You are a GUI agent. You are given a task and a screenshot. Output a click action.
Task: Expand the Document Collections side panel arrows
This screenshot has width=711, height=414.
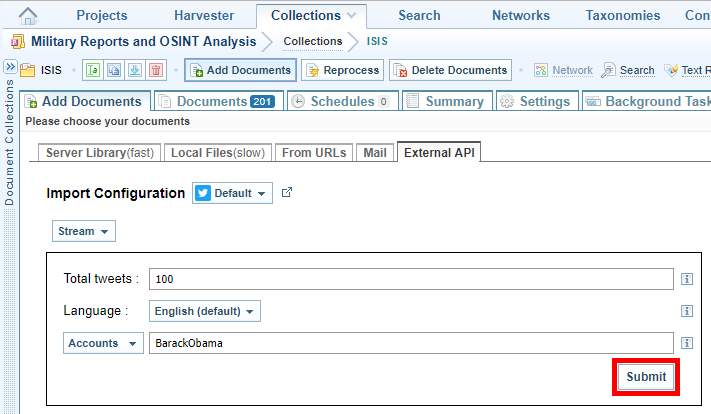click(9, 68)
